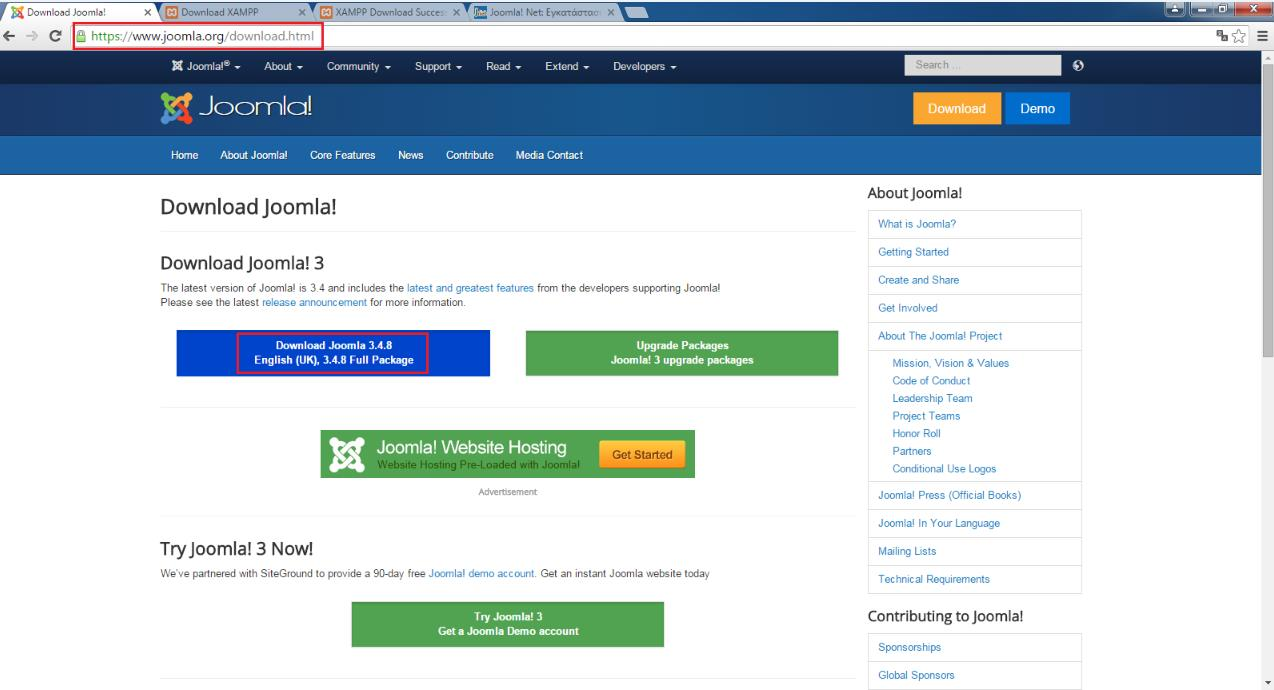Click Upgrade Packages green button
Image resolution: width=1274 pixels, height=690 pixels.
tap(682, 353)
